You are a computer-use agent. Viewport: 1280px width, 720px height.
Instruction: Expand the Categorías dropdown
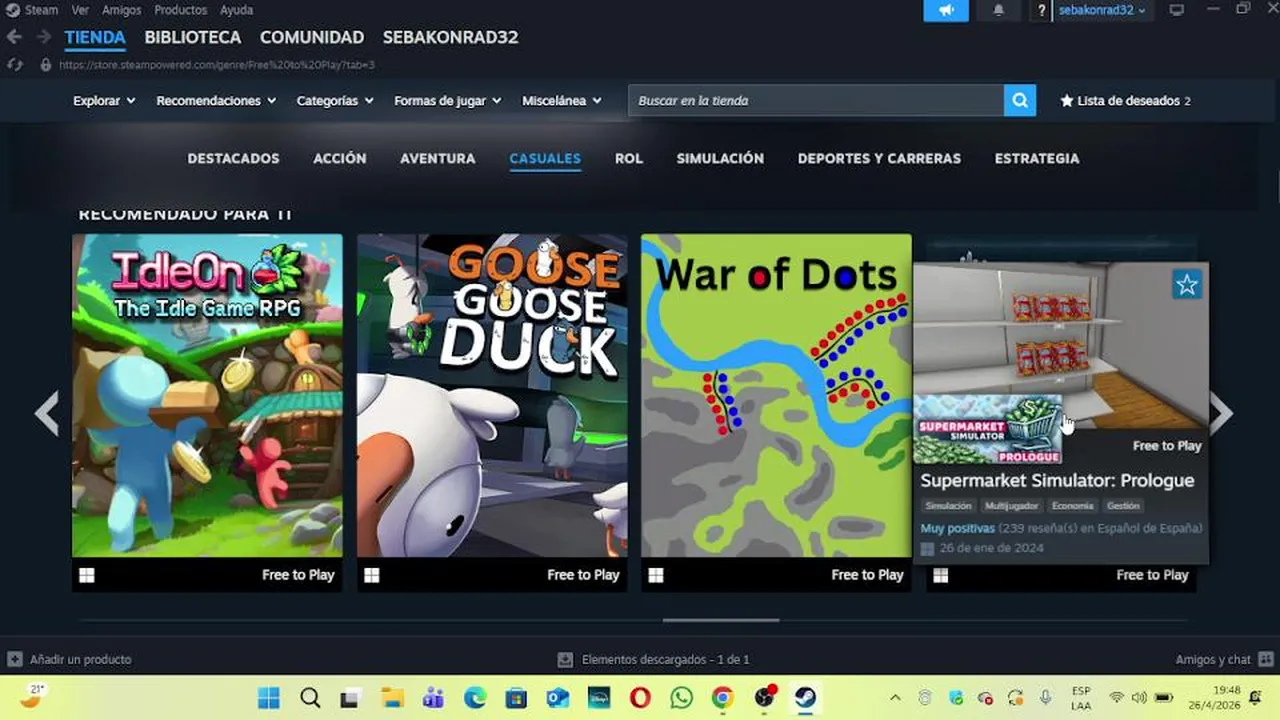[x=335, y=101]
